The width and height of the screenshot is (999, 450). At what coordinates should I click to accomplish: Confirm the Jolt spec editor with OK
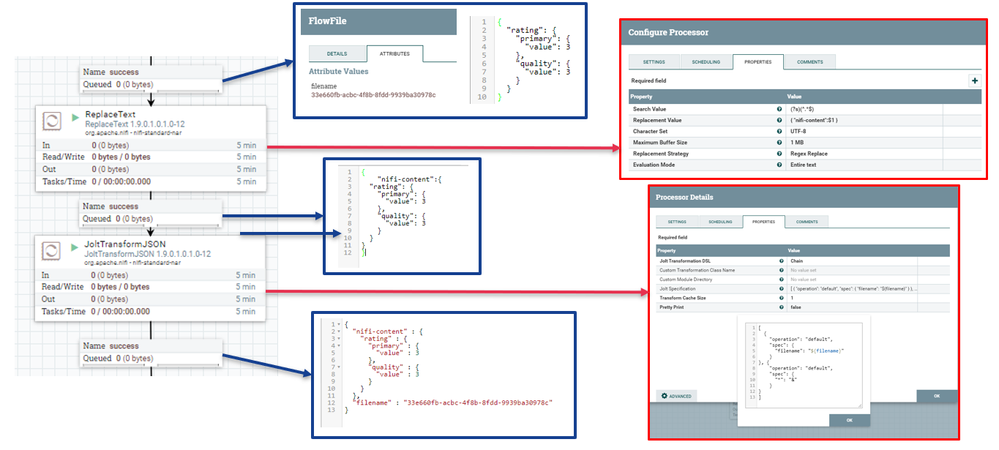849,421
